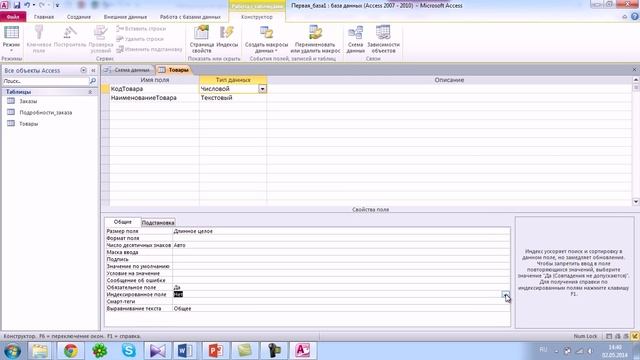
Task: Click the search magnifier icon
Action: click(93, 81)
